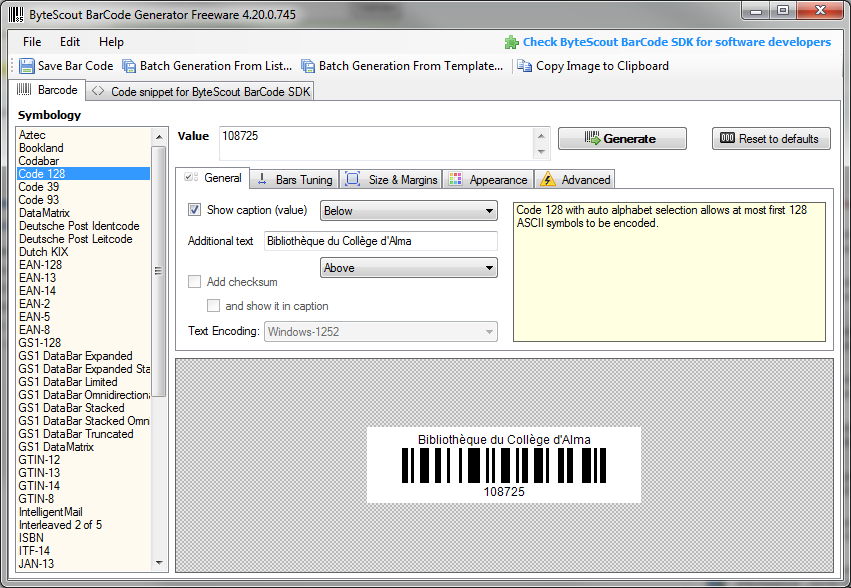Click the green puzzle SDK icon
The image size is (851, 588).
pos(511,42)
